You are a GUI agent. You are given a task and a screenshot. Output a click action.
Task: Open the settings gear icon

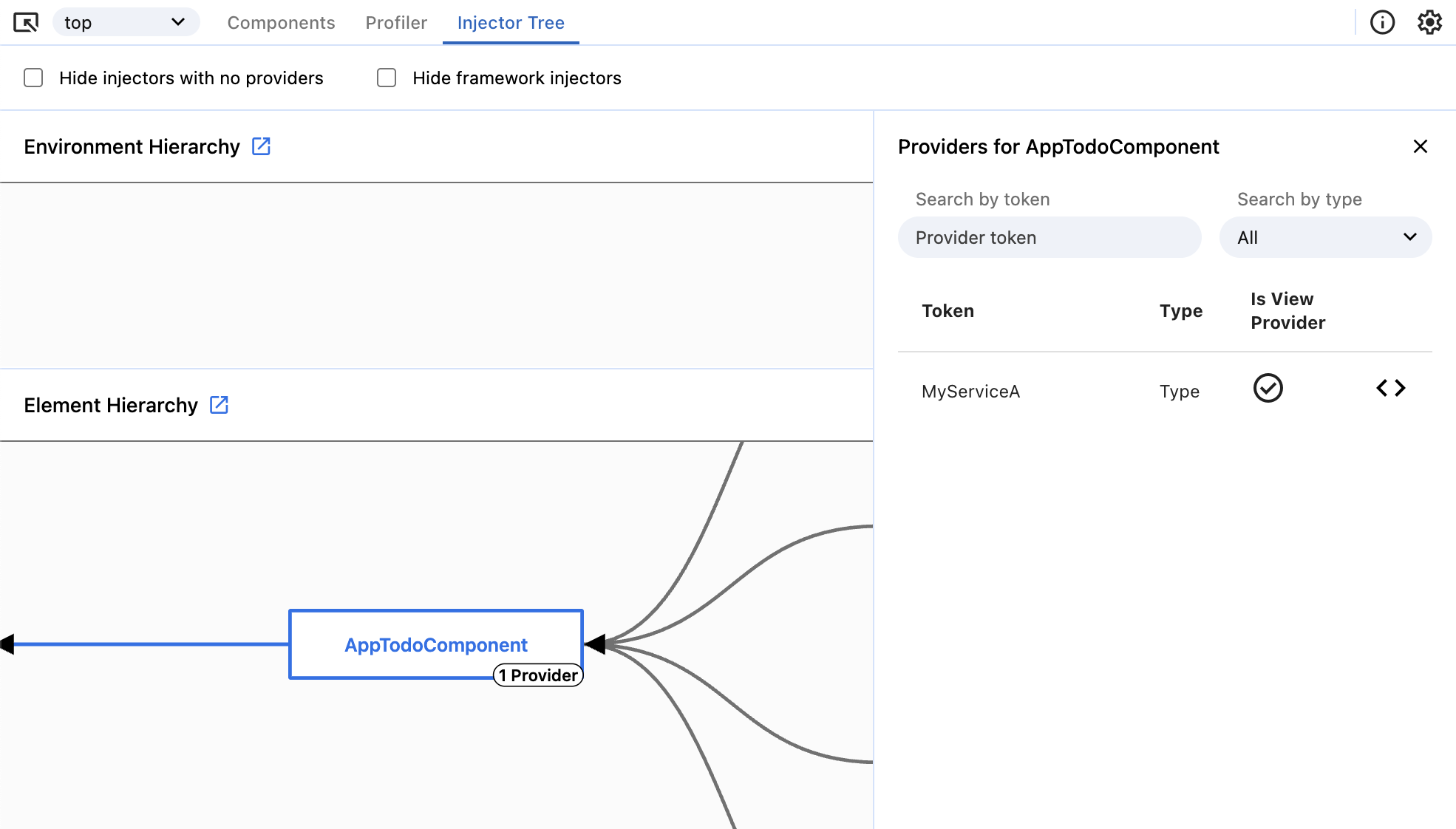click(1429, 23)
